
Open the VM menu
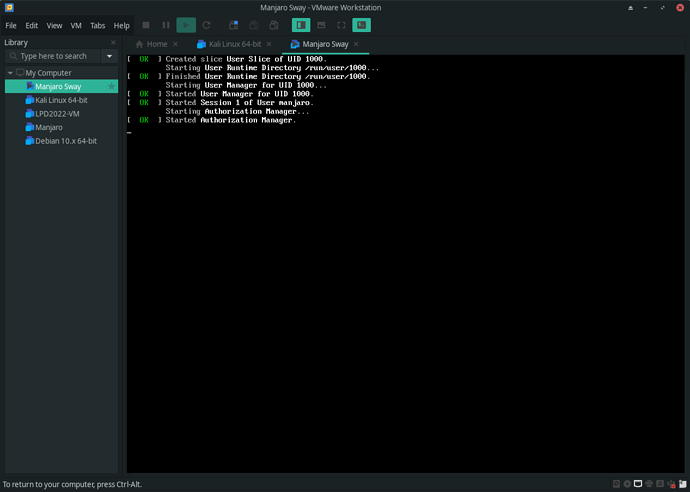click(76, 26)
